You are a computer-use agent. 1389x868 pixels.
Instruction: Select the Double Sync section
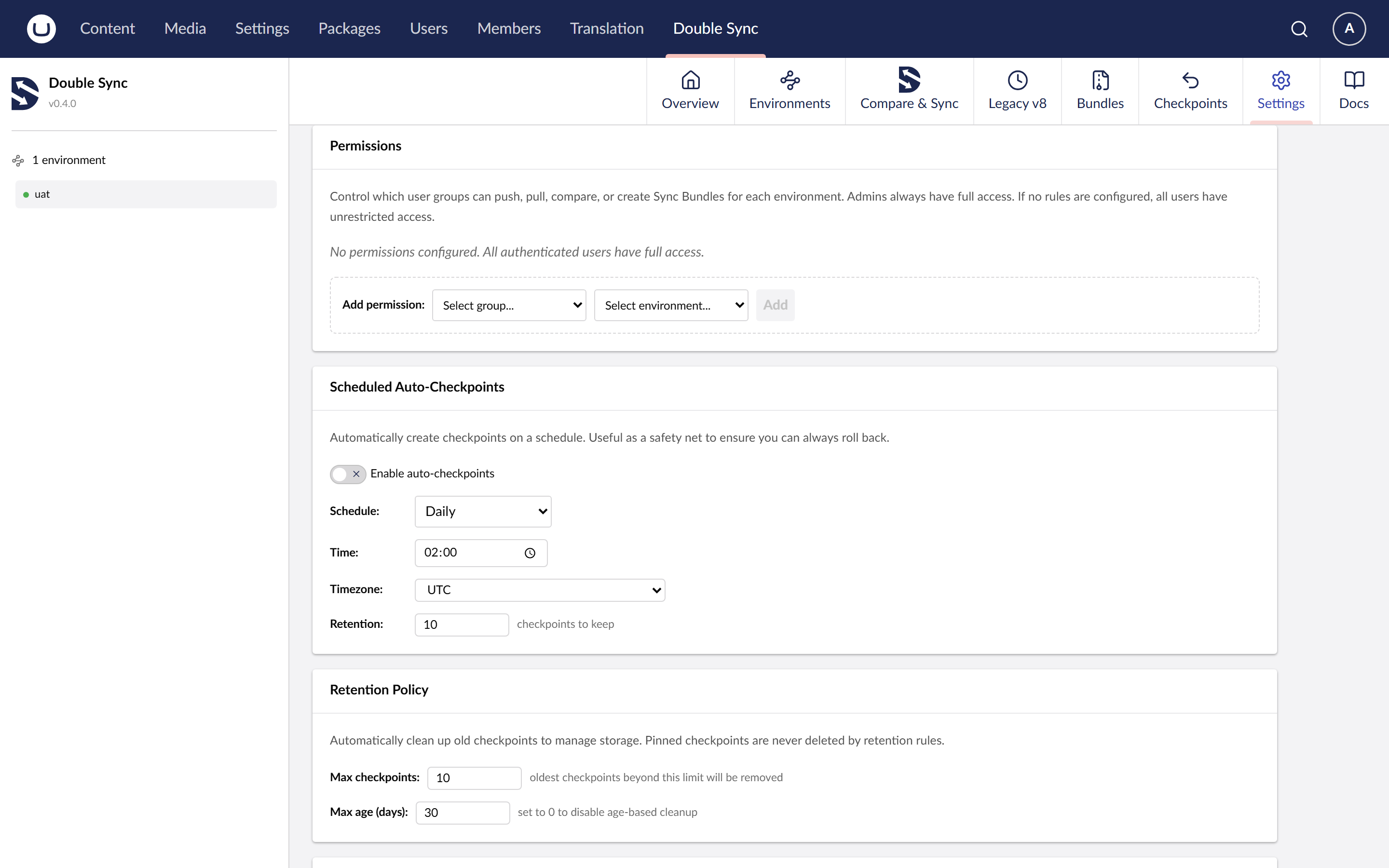pos(716,29)
